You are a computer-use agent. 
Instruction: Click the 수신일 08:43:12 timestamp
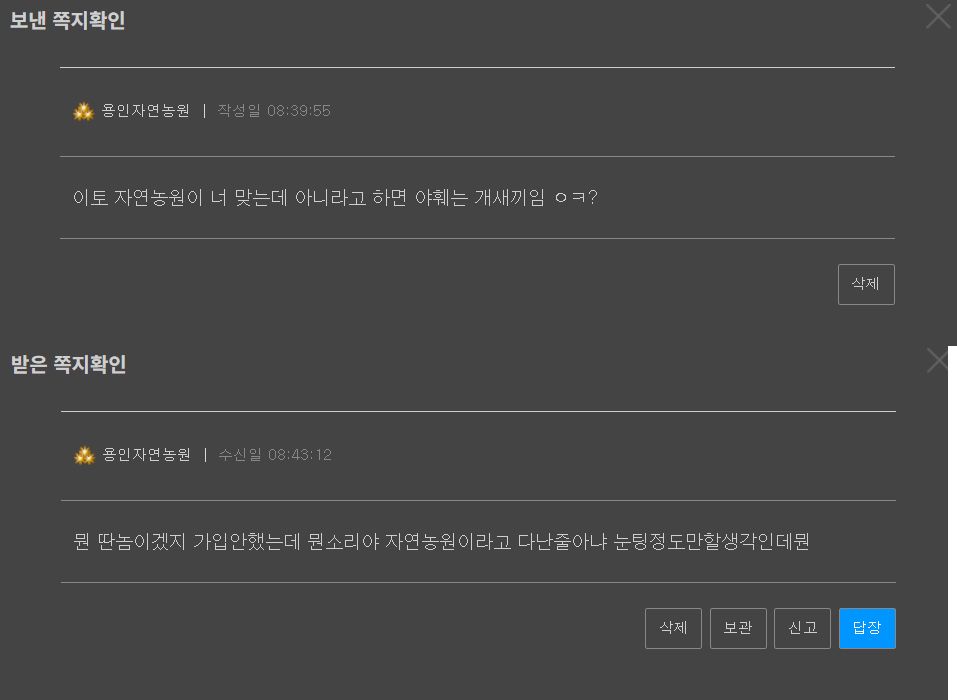tap(275, 455)
